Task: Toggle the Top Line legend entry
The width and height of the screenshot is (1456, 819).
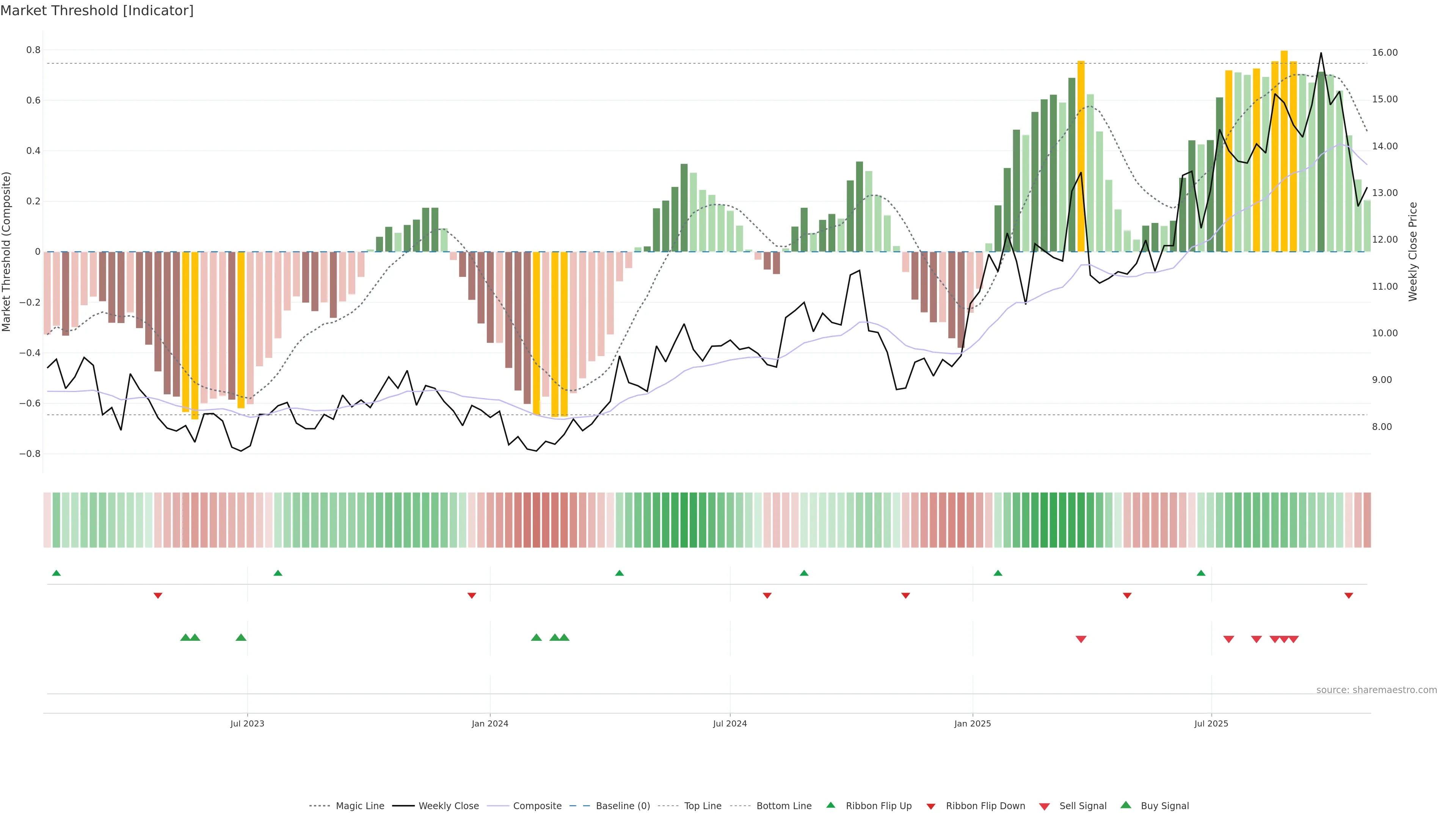Action: click(x=703, y=806)
